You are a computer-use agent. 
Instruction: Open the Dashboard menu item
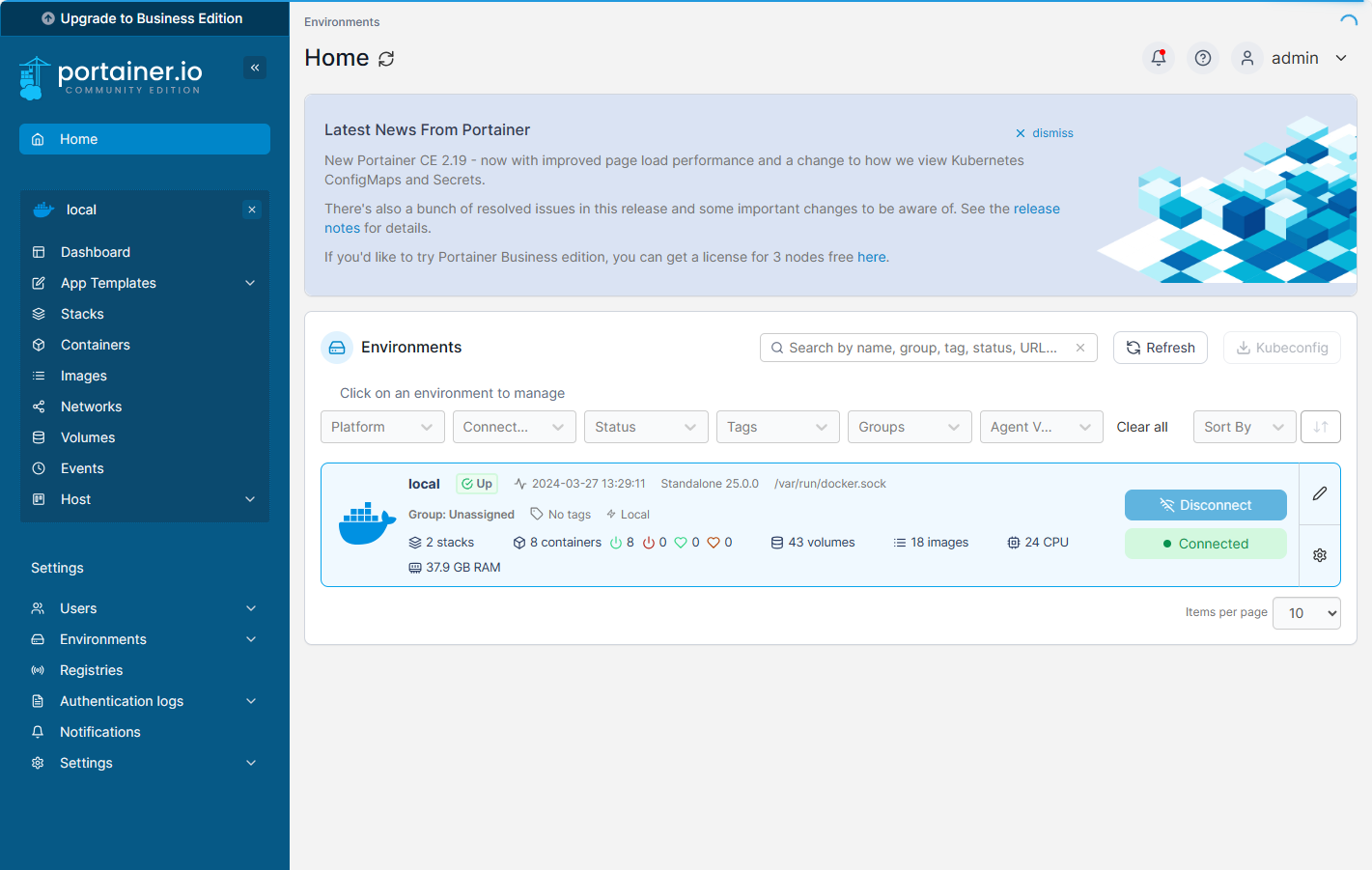145,252
